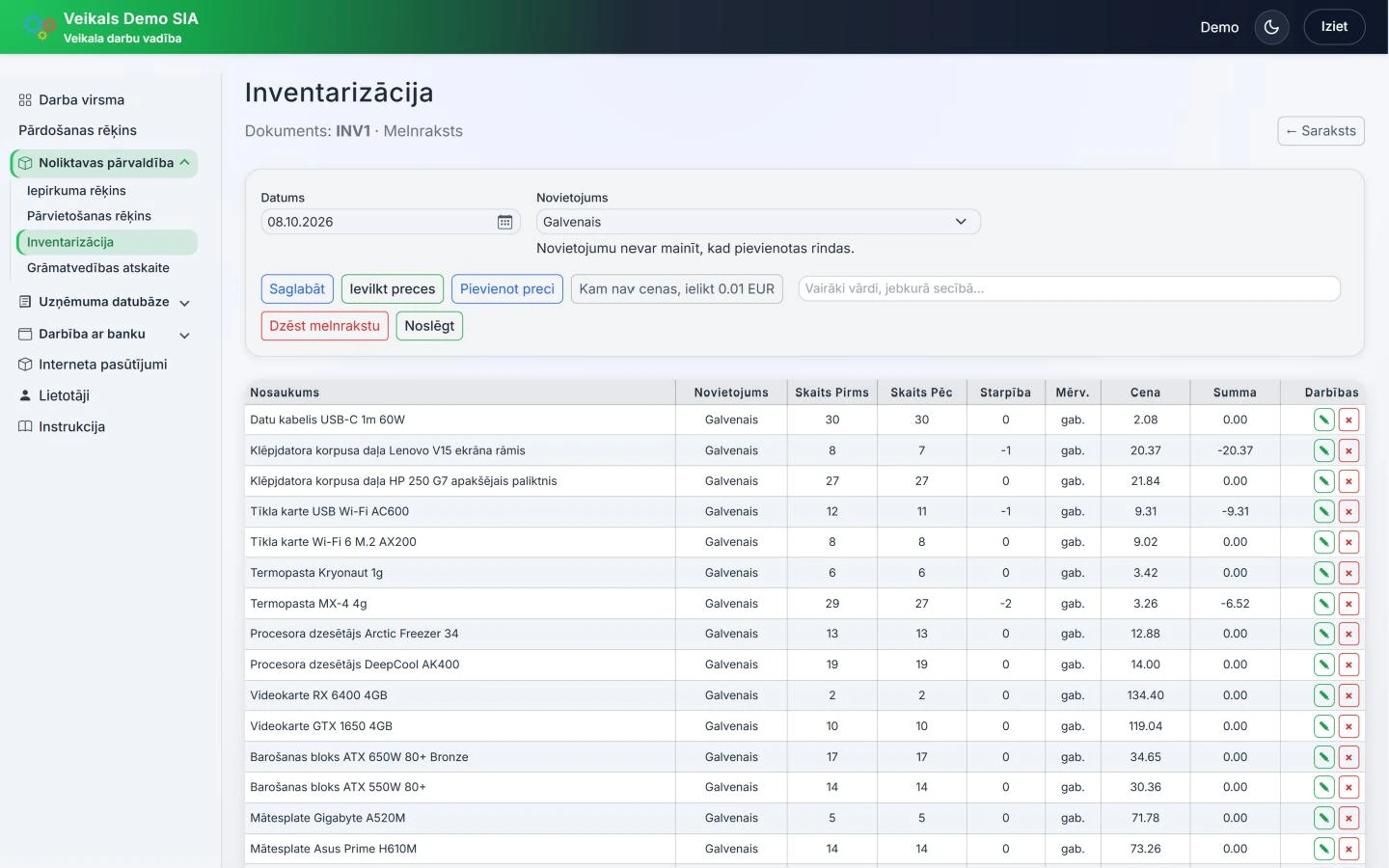Viewport: 1389px width, 868px height.
Task: Edit row Procesora dzesētājs DeepCool AK400
Action: [x=1324, y=665]
